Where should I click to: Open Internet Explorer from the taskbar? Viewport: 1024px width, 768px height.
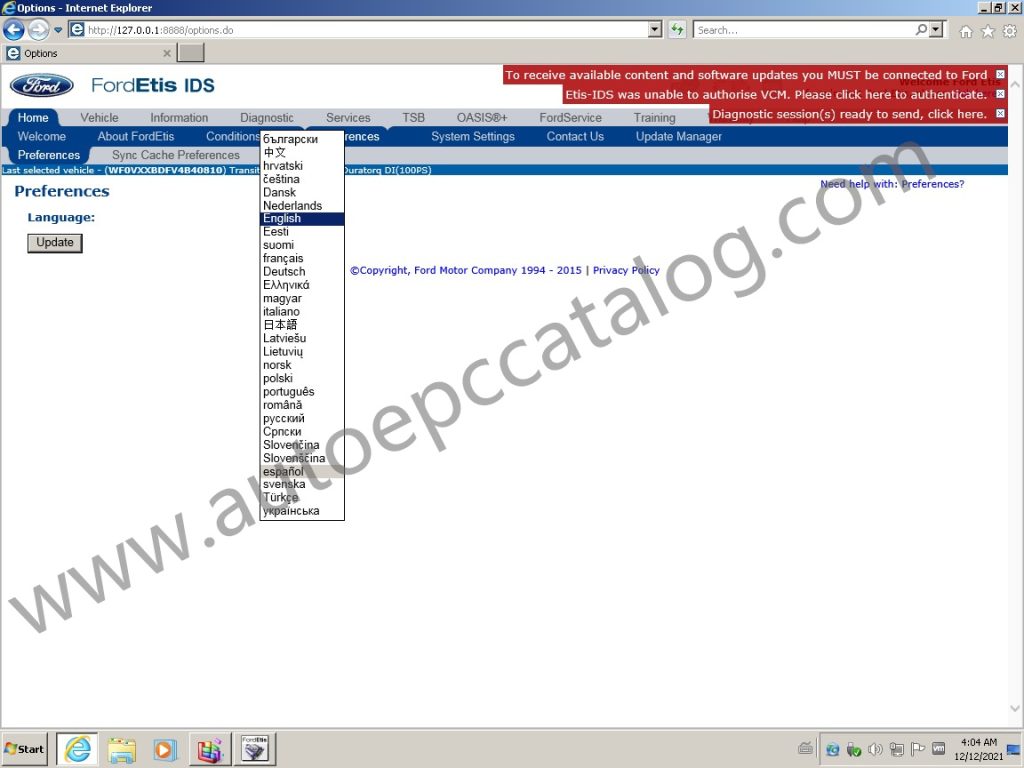pyautogui.click(x=77, y=749)
